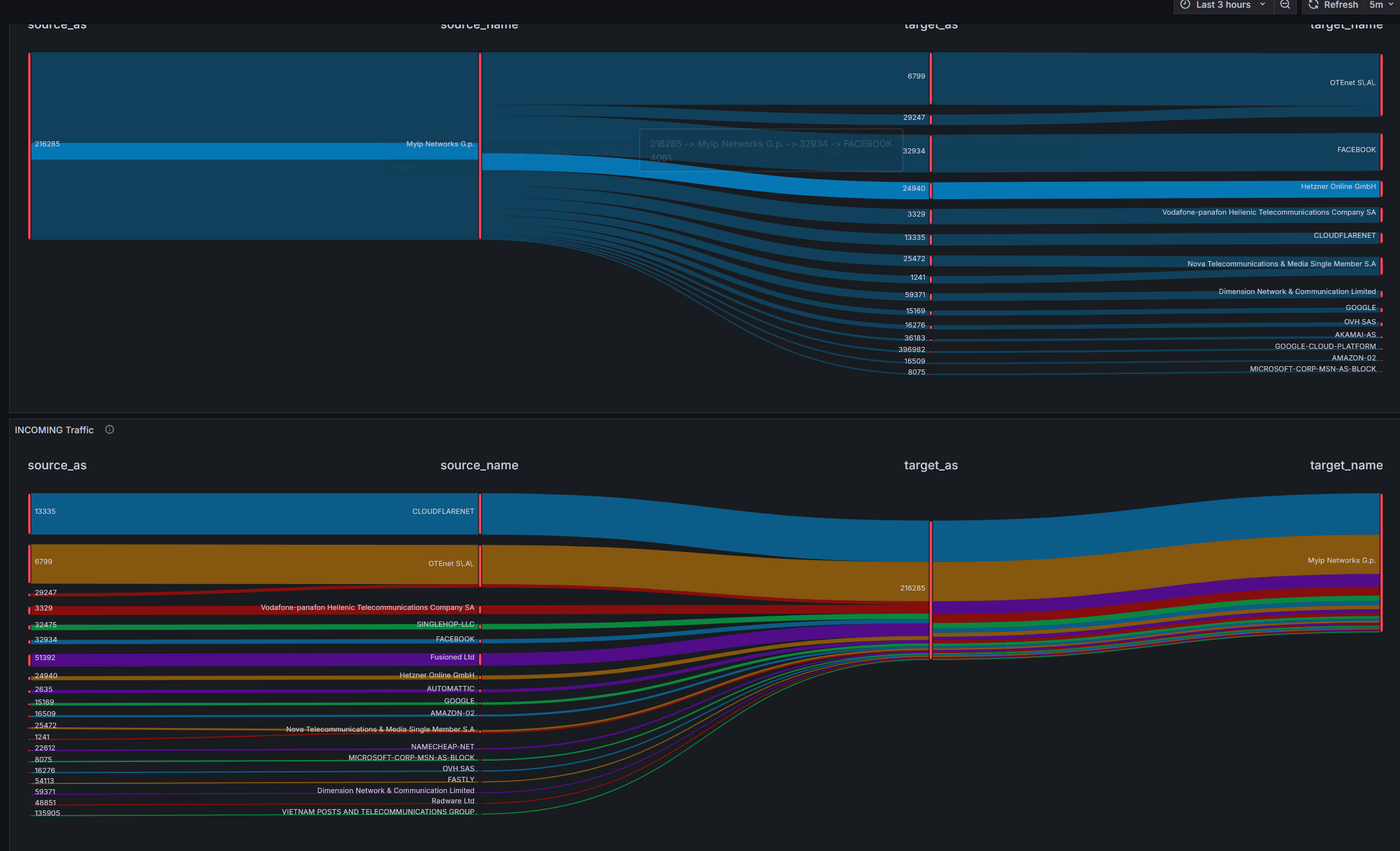The width and height of the screenshot is (1400, 851).
Task: Open the 5m refresh interval dropdown
Action: [x=1381, y=5]
